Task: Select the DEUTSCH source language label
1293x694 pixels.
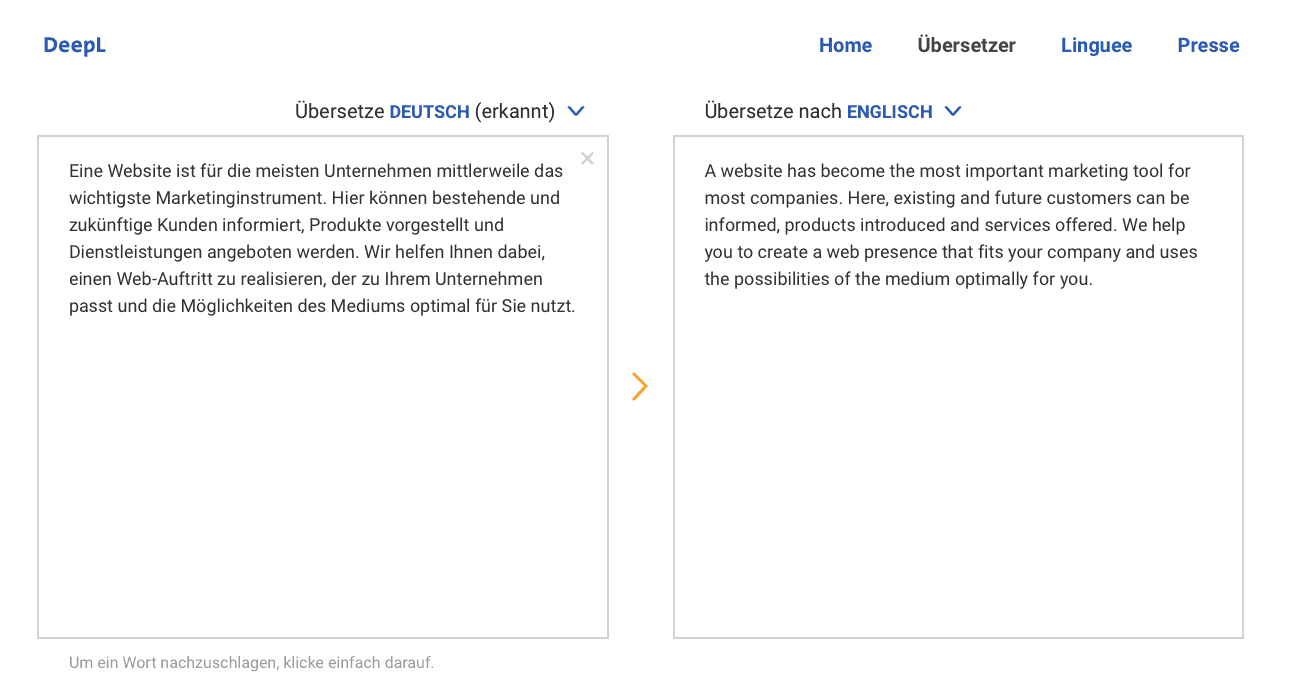Action: (429, 112)
